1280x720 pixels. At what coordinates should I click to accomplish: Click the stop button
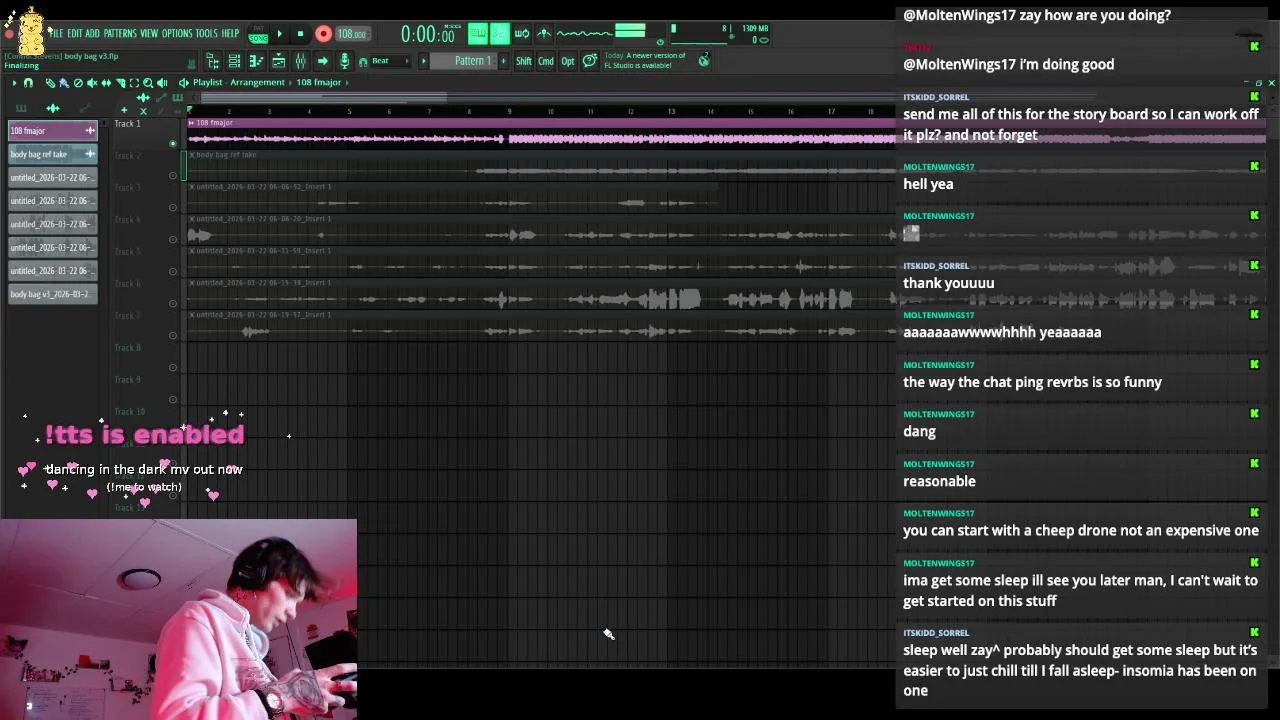pyautogui.click(x=300, y=33)
